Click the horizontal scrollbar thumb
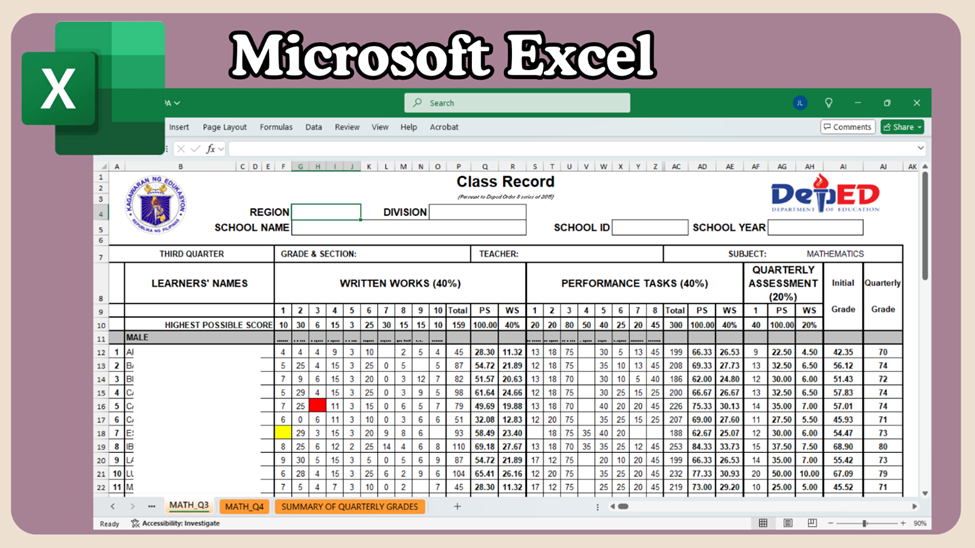 click(623, 506)
